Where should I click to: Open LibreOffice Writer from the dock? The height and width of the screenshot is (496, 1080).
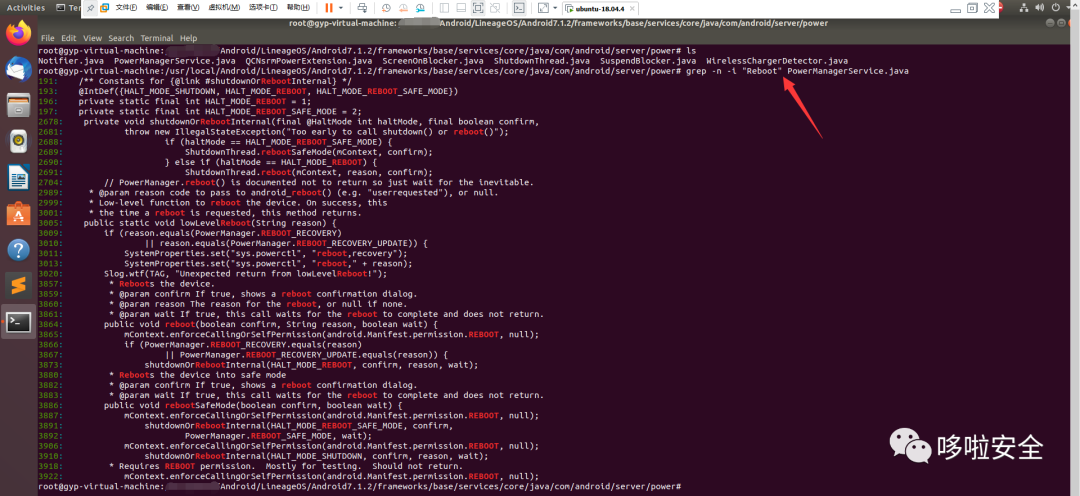(19, 178)
